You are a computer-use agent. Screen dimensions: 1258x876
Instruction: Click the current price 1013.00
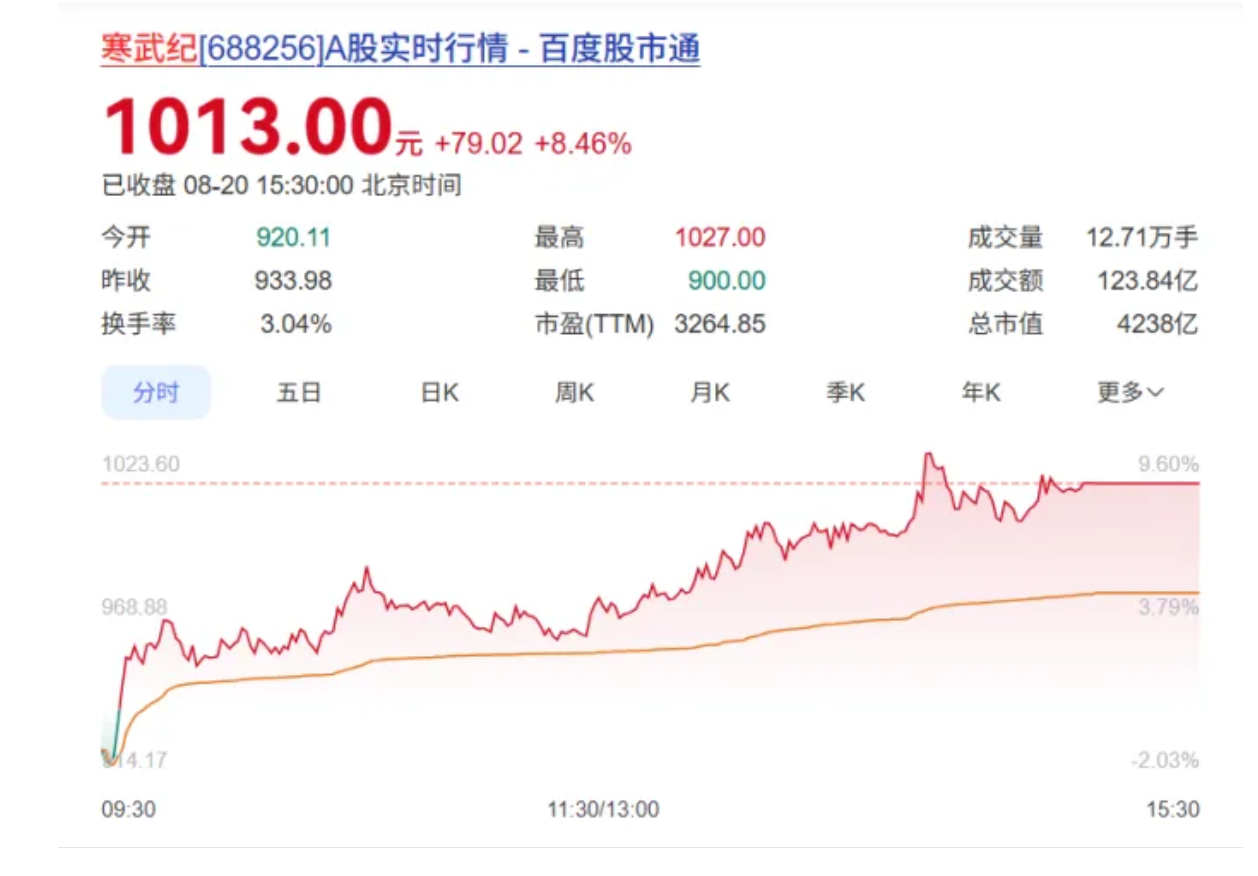246,128
